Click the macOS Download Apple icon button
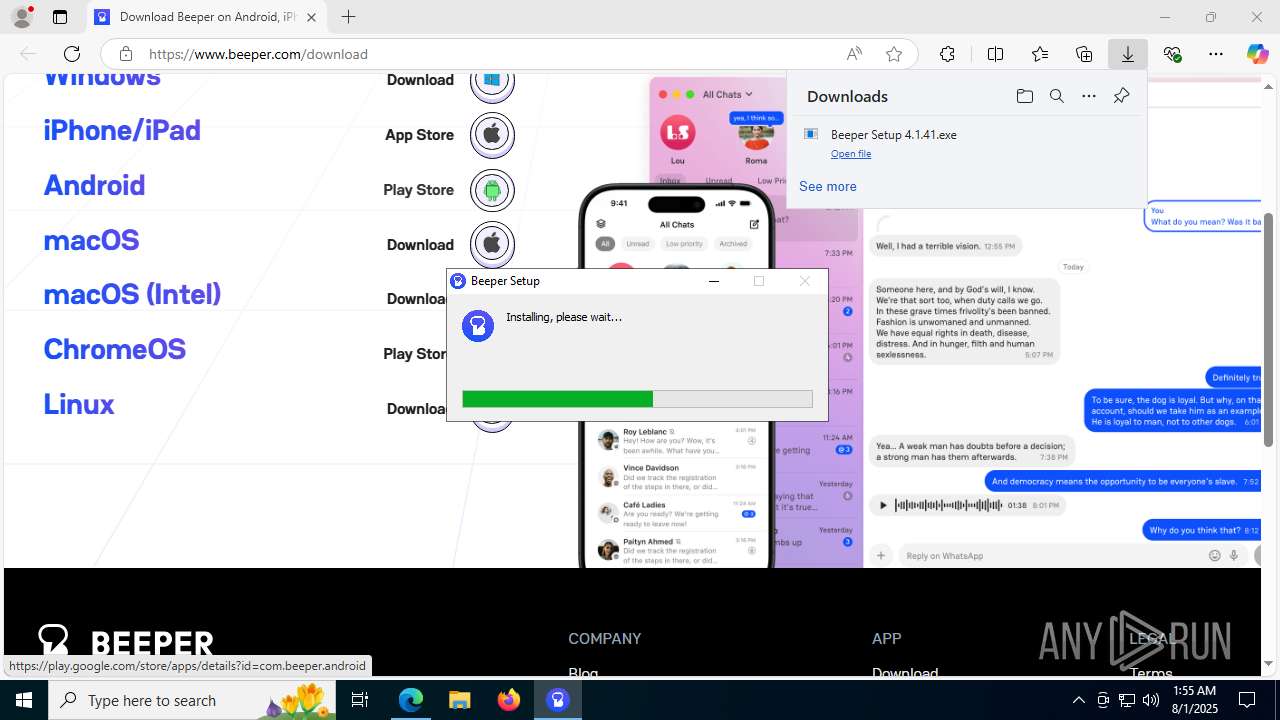 [x=492, y=244]
